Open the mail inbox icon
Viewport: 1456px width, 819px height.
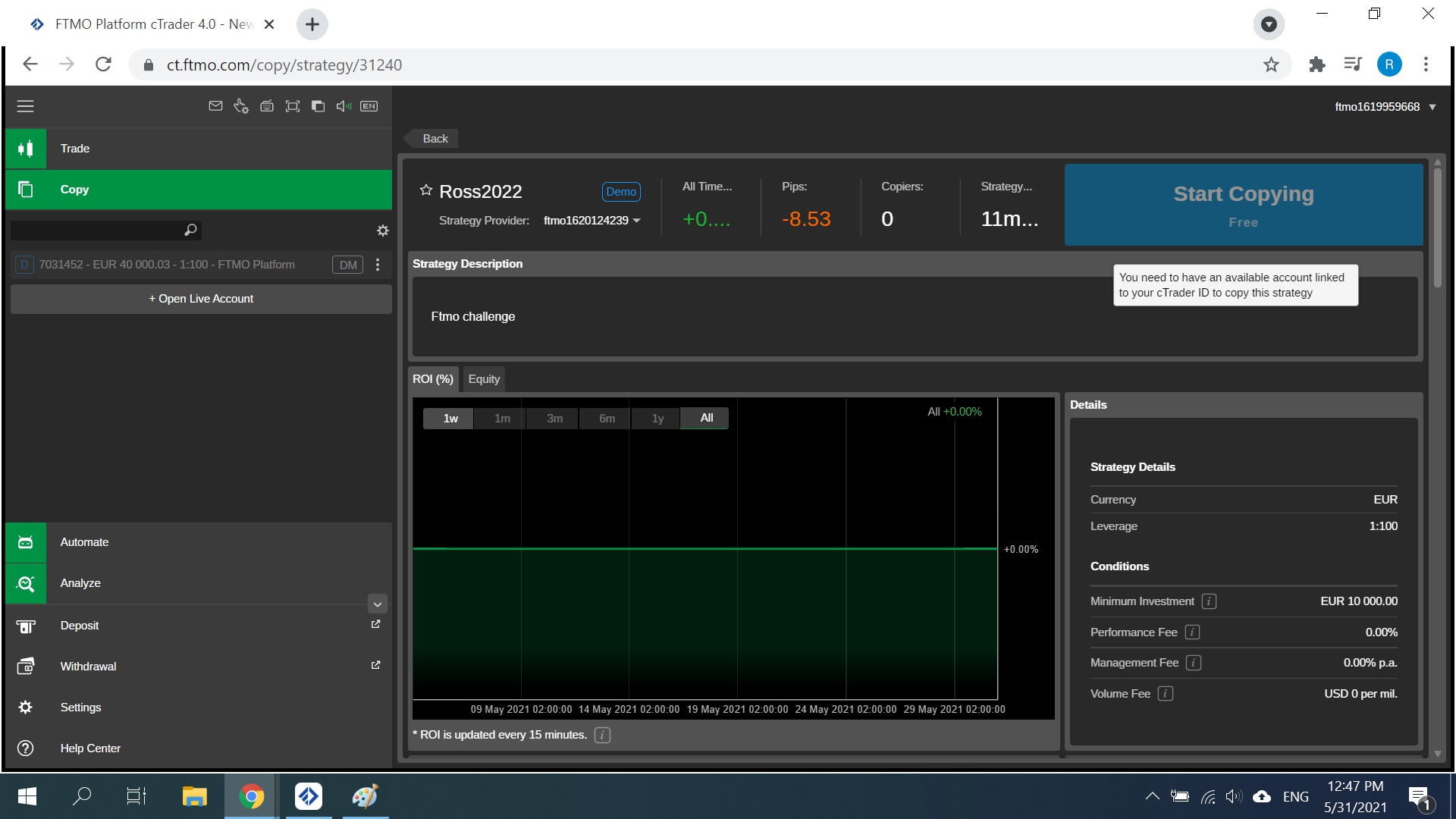pos(215,106)
